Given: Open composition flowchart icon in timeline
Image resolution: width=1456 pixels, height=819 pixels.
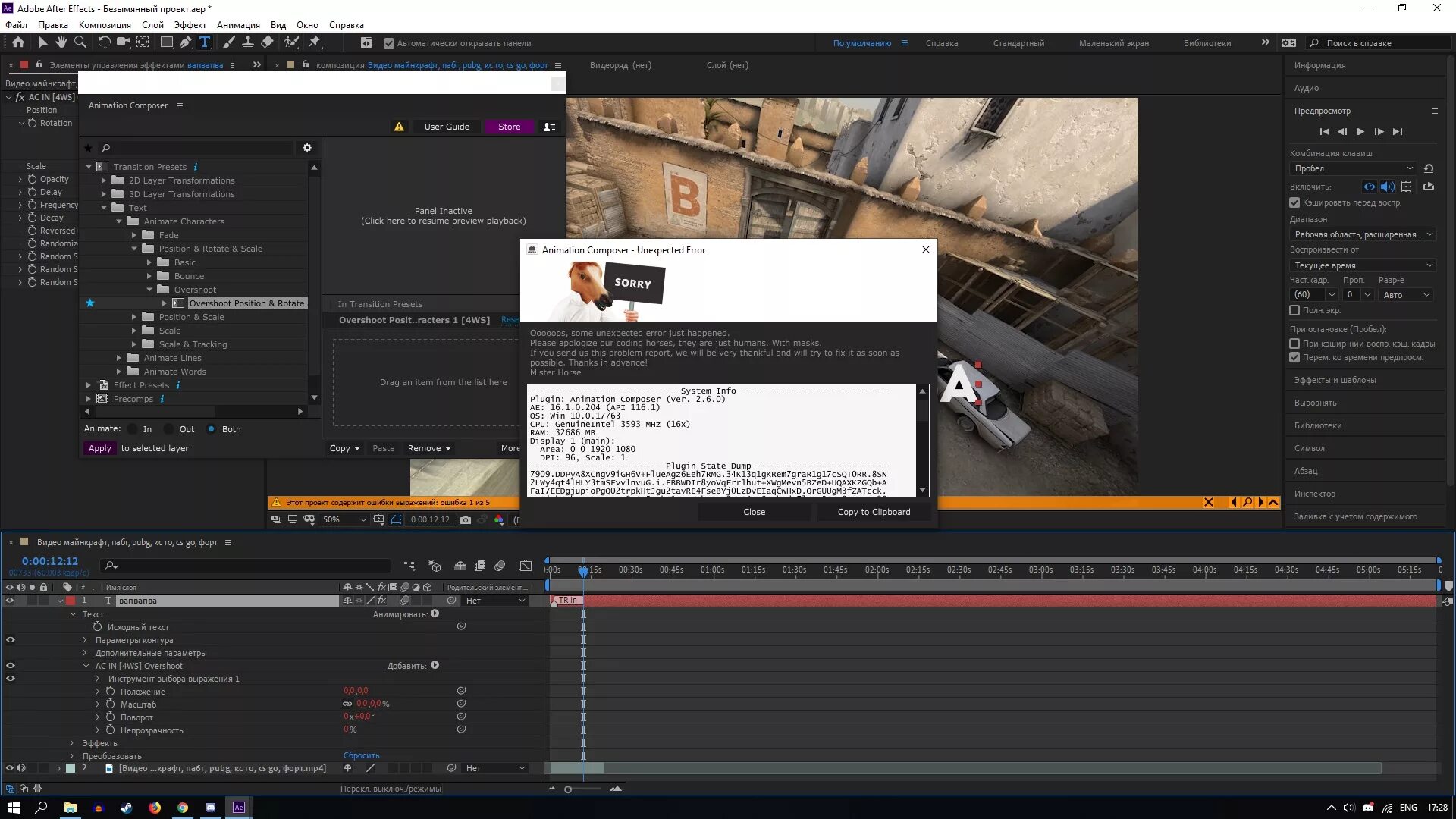Looking at the screenshot, I should [x=409, y=566].
